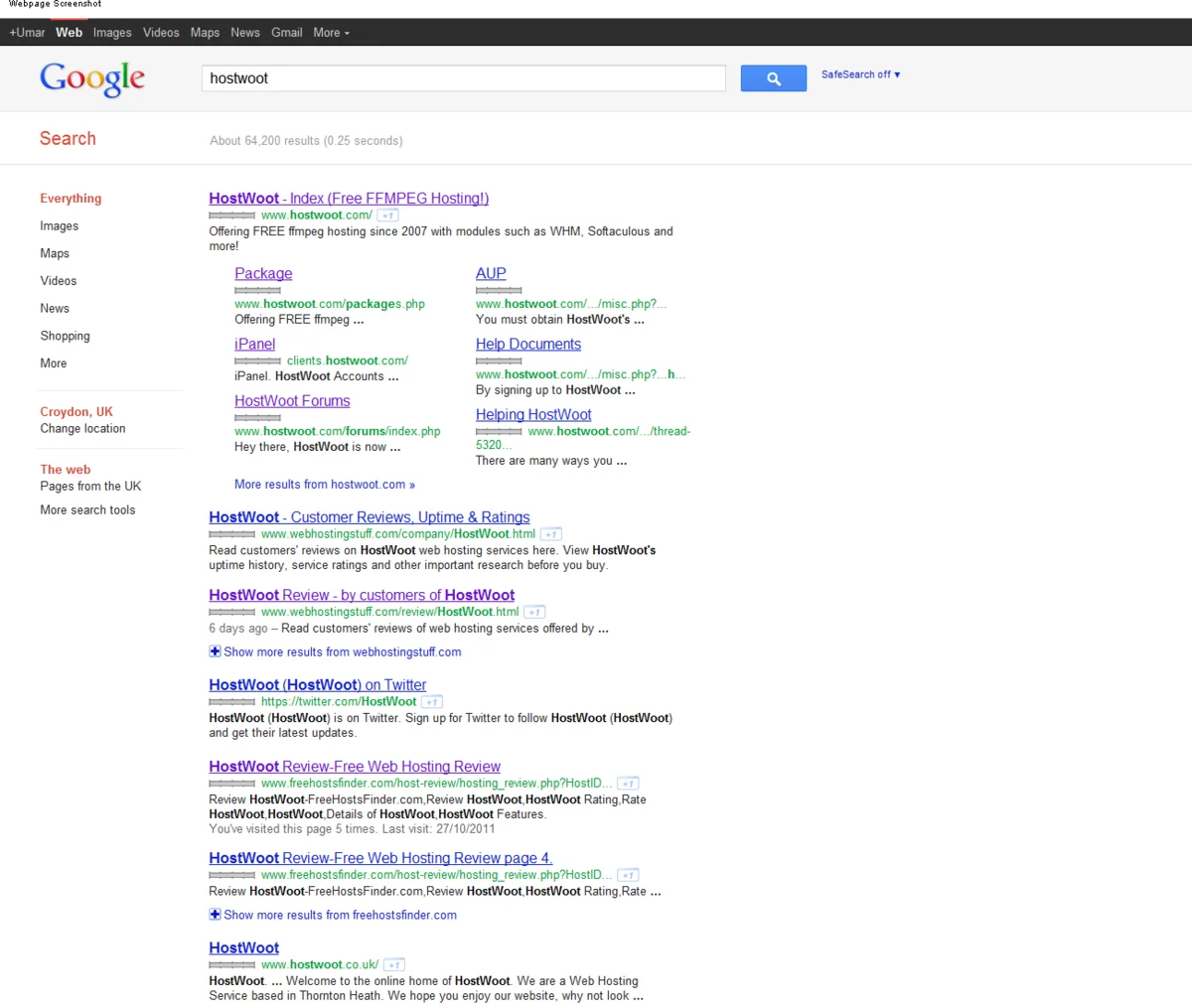Open Maps in the top bar

205,33
